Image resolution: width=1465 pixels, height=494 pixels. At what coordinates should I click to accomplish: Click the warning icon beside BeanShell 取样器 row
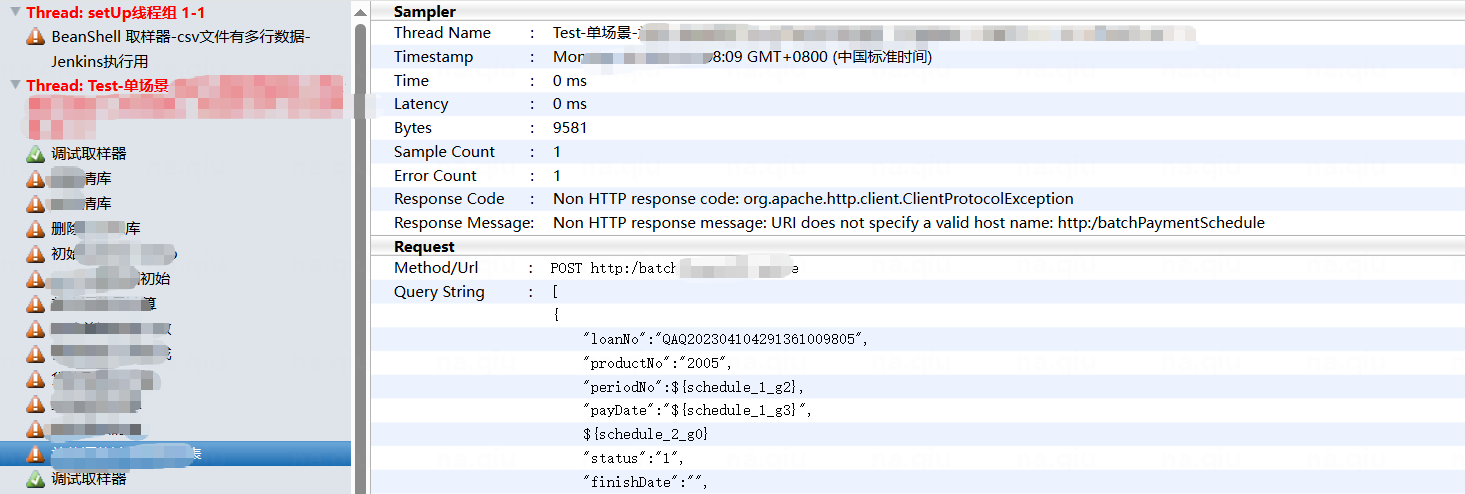tap(35, 37)
